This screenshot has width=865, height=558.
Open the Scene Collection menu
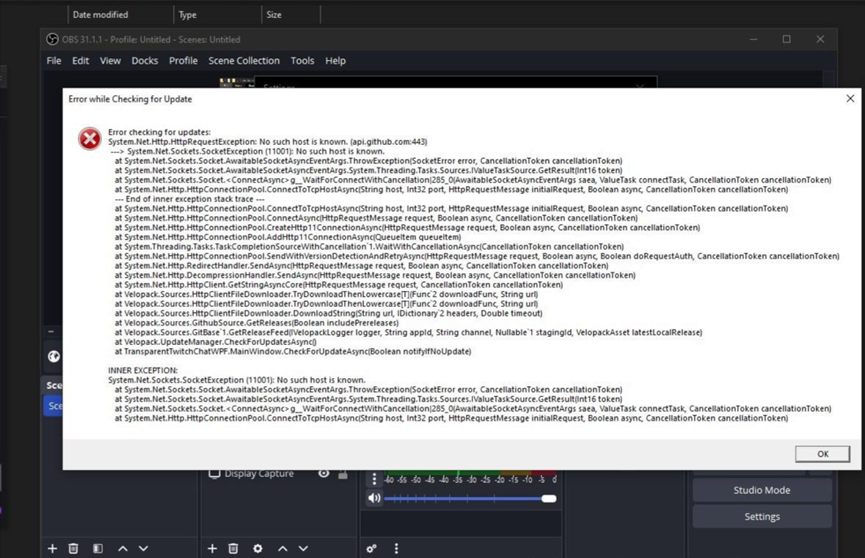coord(244,61)
